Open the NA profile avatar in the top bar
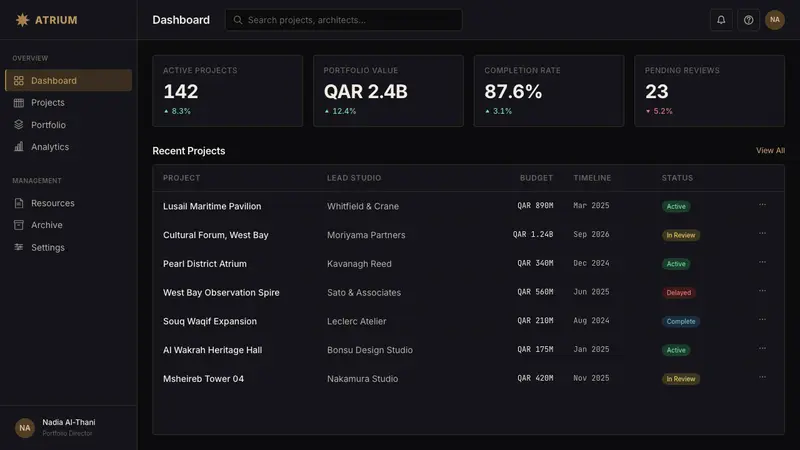The image size is (800, 450). [x=774, y=20]
